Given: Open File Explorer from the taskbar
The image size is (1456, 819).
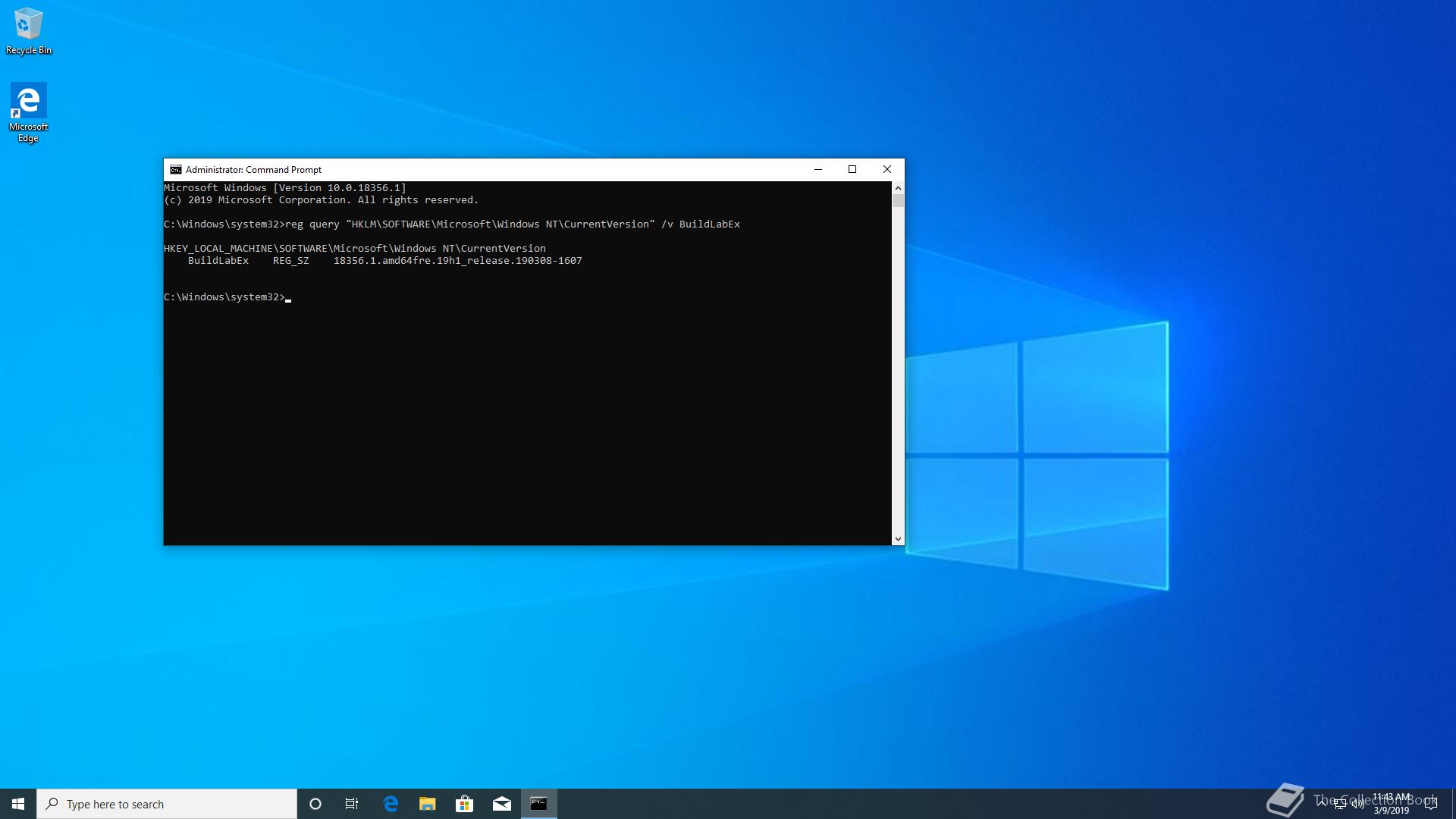Looking at the screenshot, I should (428, 804).
